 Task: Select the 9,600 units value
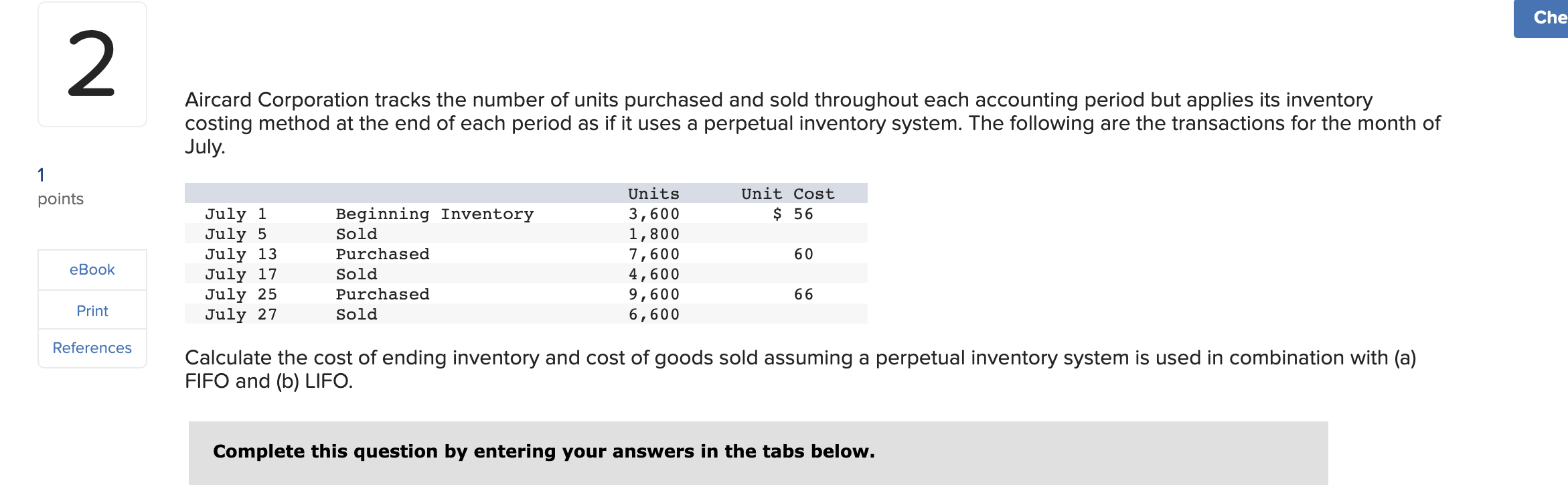pyautogui.click(x=653, y=293)
